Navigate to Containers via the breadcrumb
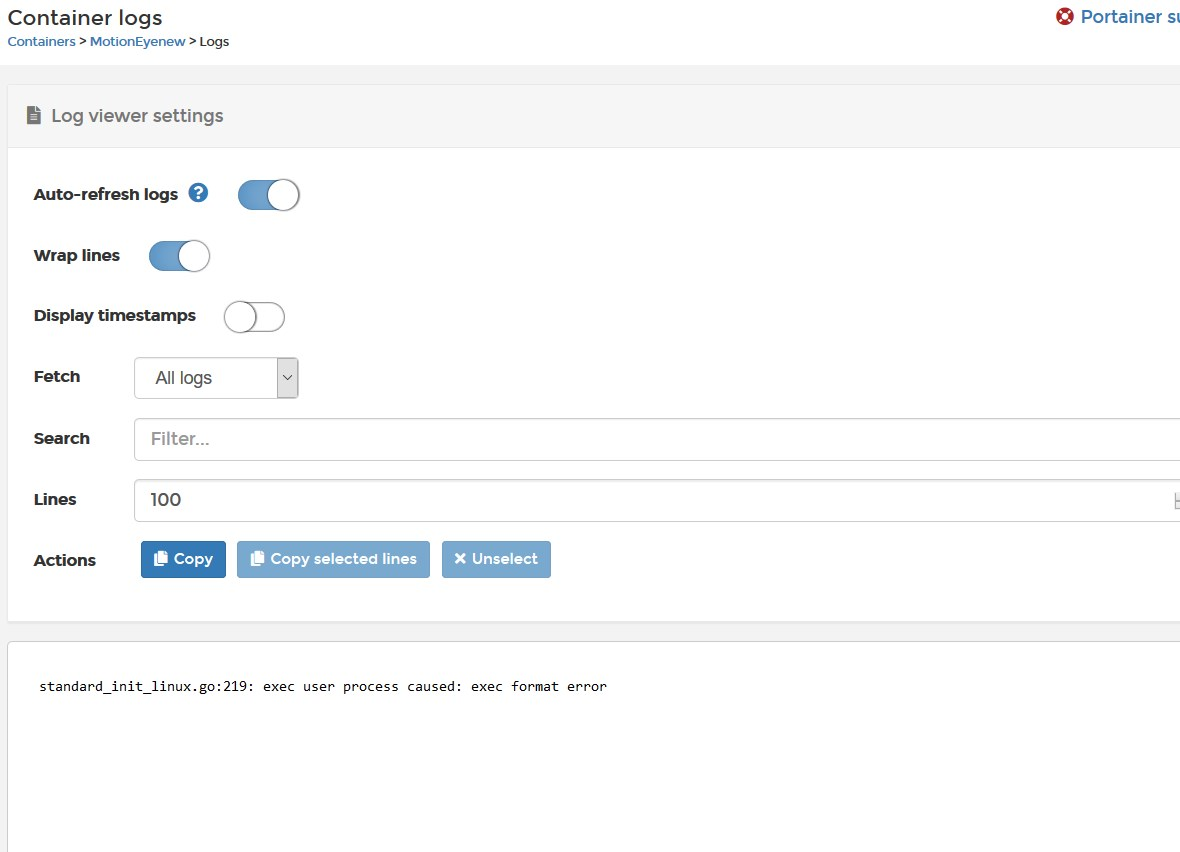Screen dimensions: 1180x852 40,41
